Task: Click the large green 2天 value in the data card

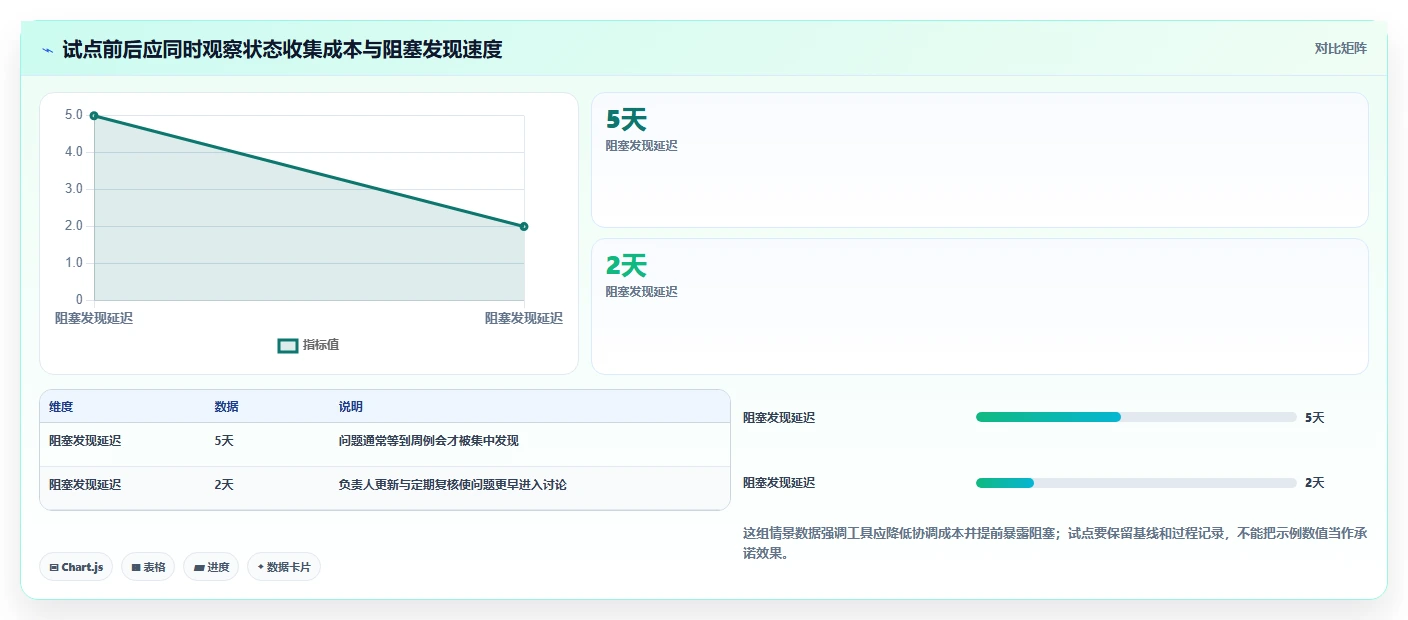Action: (626, 266)
